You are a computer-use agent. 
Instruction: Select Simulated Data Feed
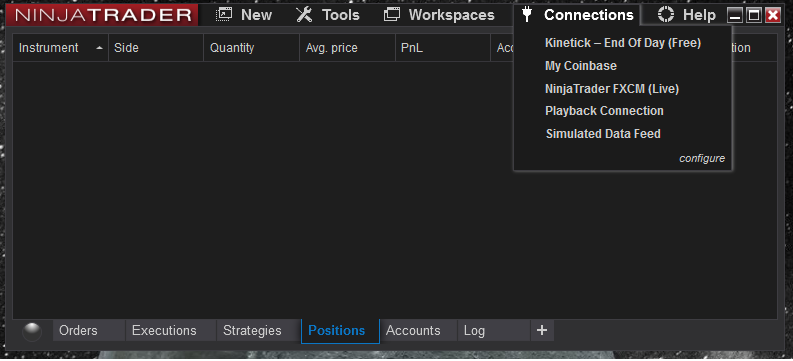tap(603, 134)
